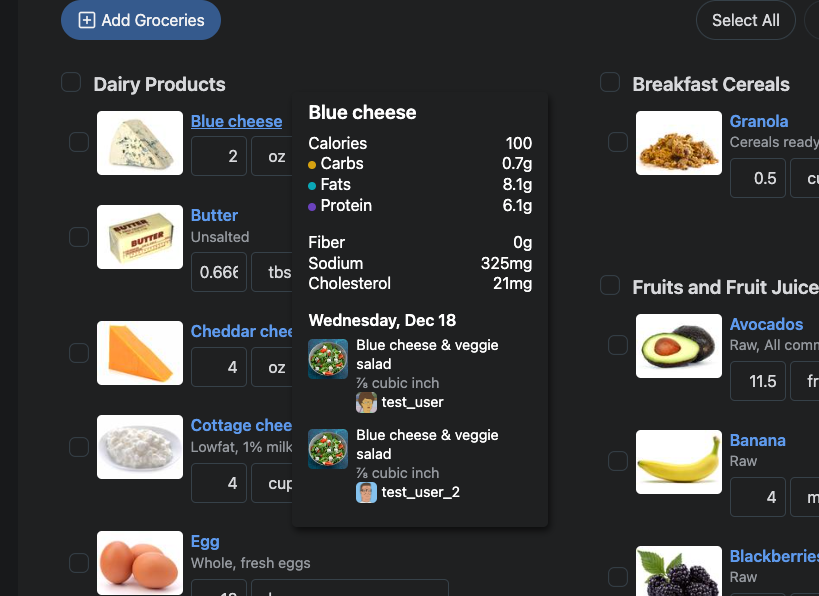This screenshot has width=819, height=596.
Task: Check the Breakfast Cereals category checkbox
Action: [610, 82]
